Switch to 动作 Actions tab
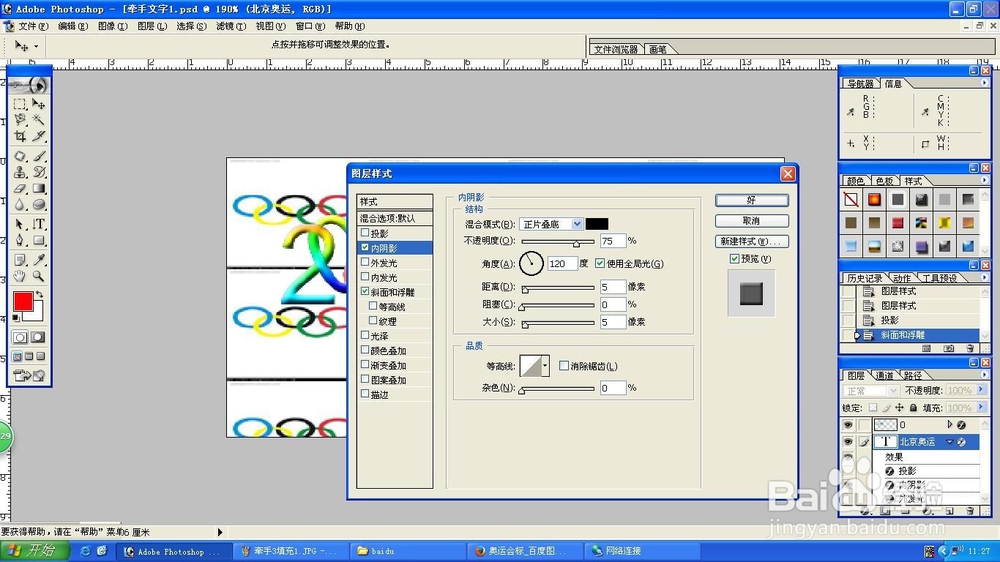The height and width of the screenshot is (562, 1000). point(902,278)
